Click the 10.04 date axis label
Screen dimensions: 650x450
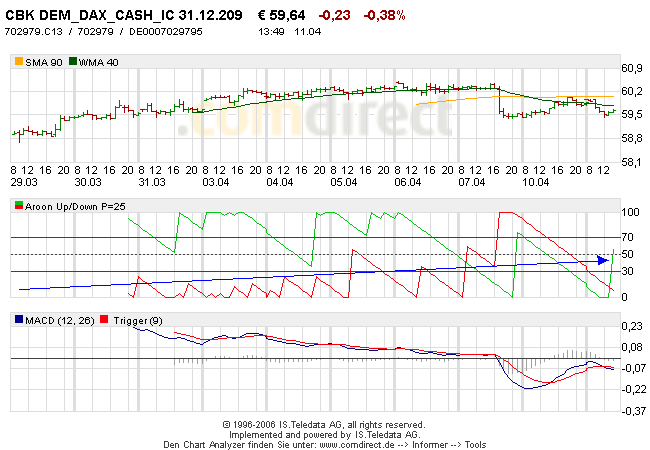pyautogui.click(x=536, y=182)
